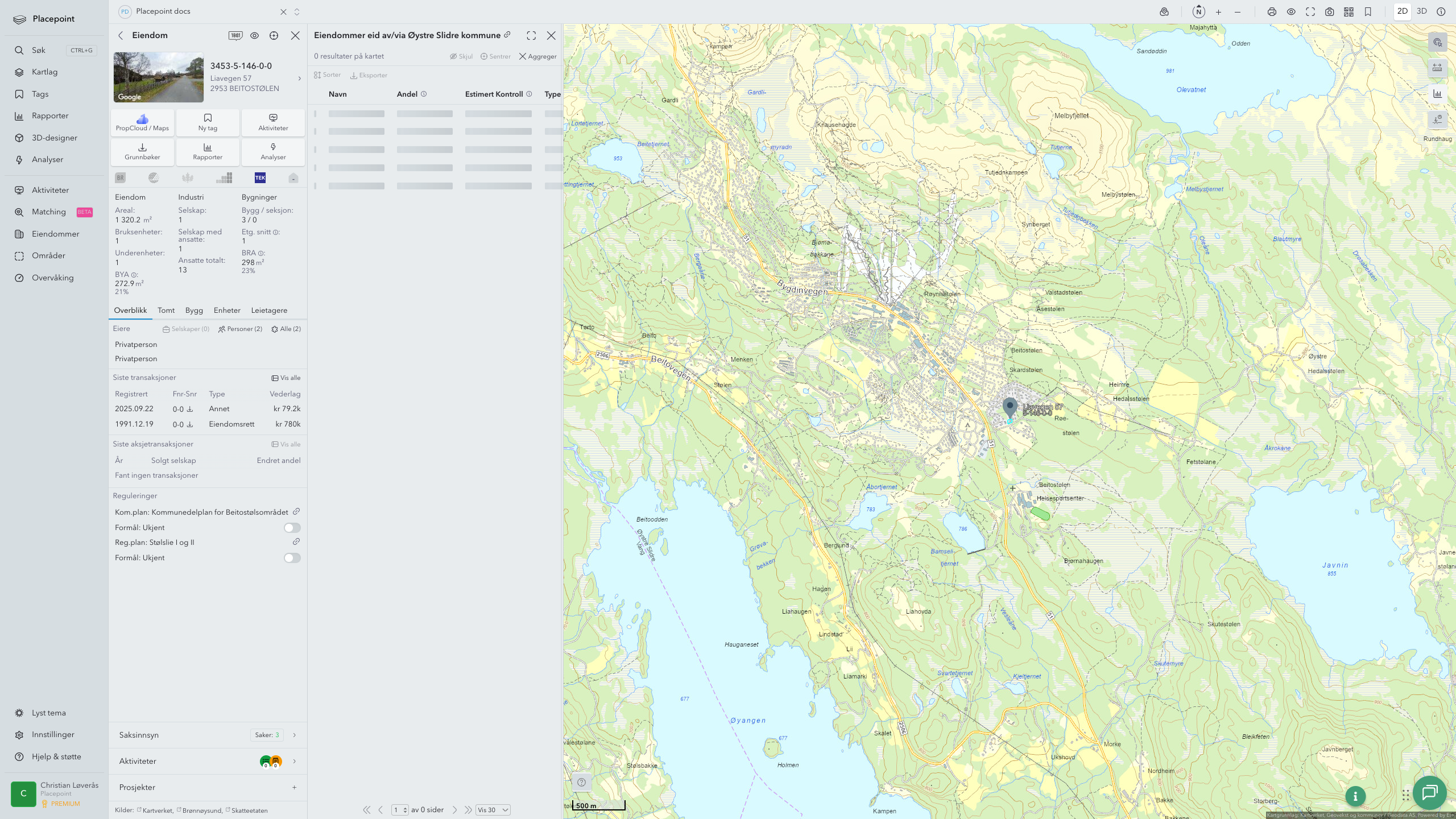Print the map
This screenshot has height=819, width=1456.
point(1272,12)
